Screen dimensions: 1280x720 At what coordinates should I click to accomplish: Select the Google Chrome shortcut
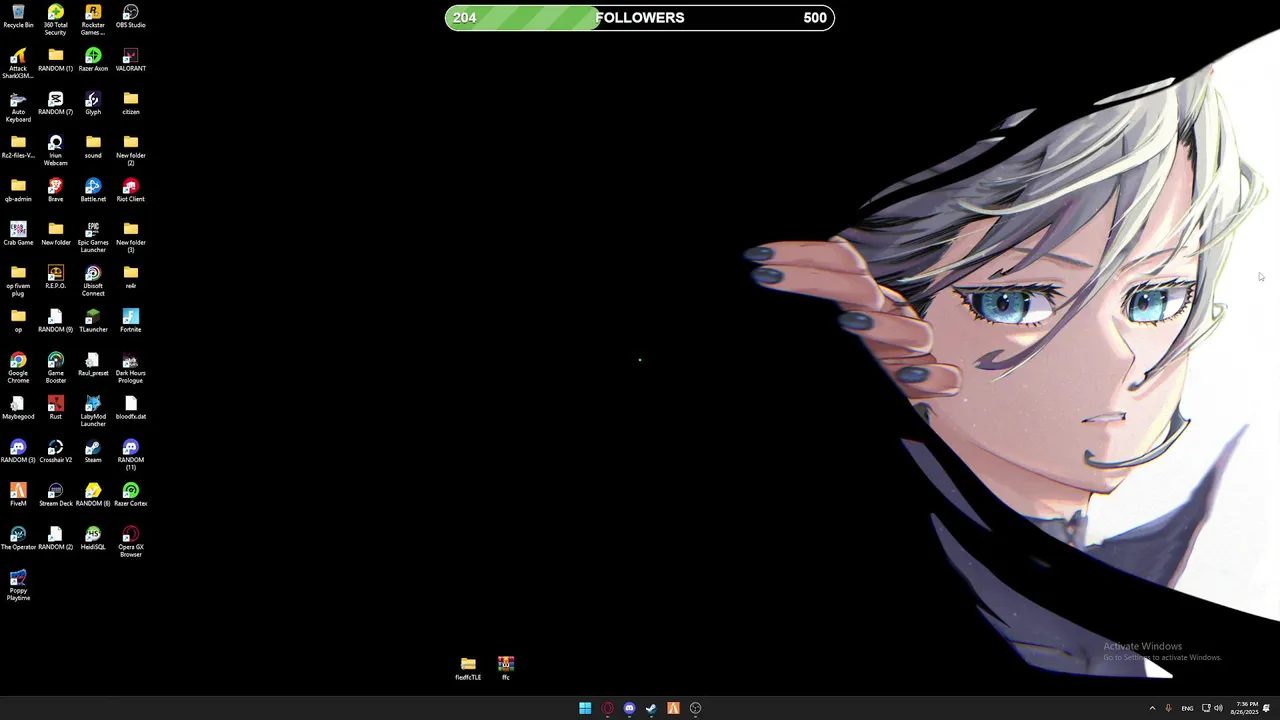18,368
